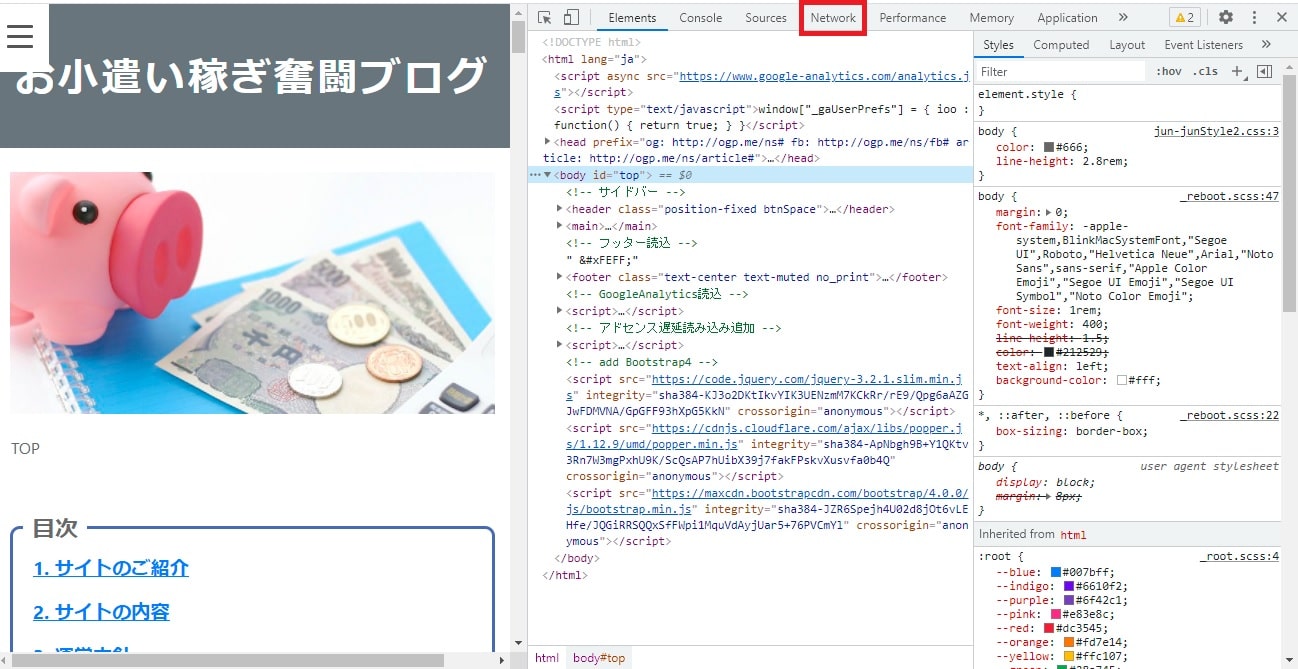
Task: Open _reboot.scss:47 source link
Action: coord(1229,196)
